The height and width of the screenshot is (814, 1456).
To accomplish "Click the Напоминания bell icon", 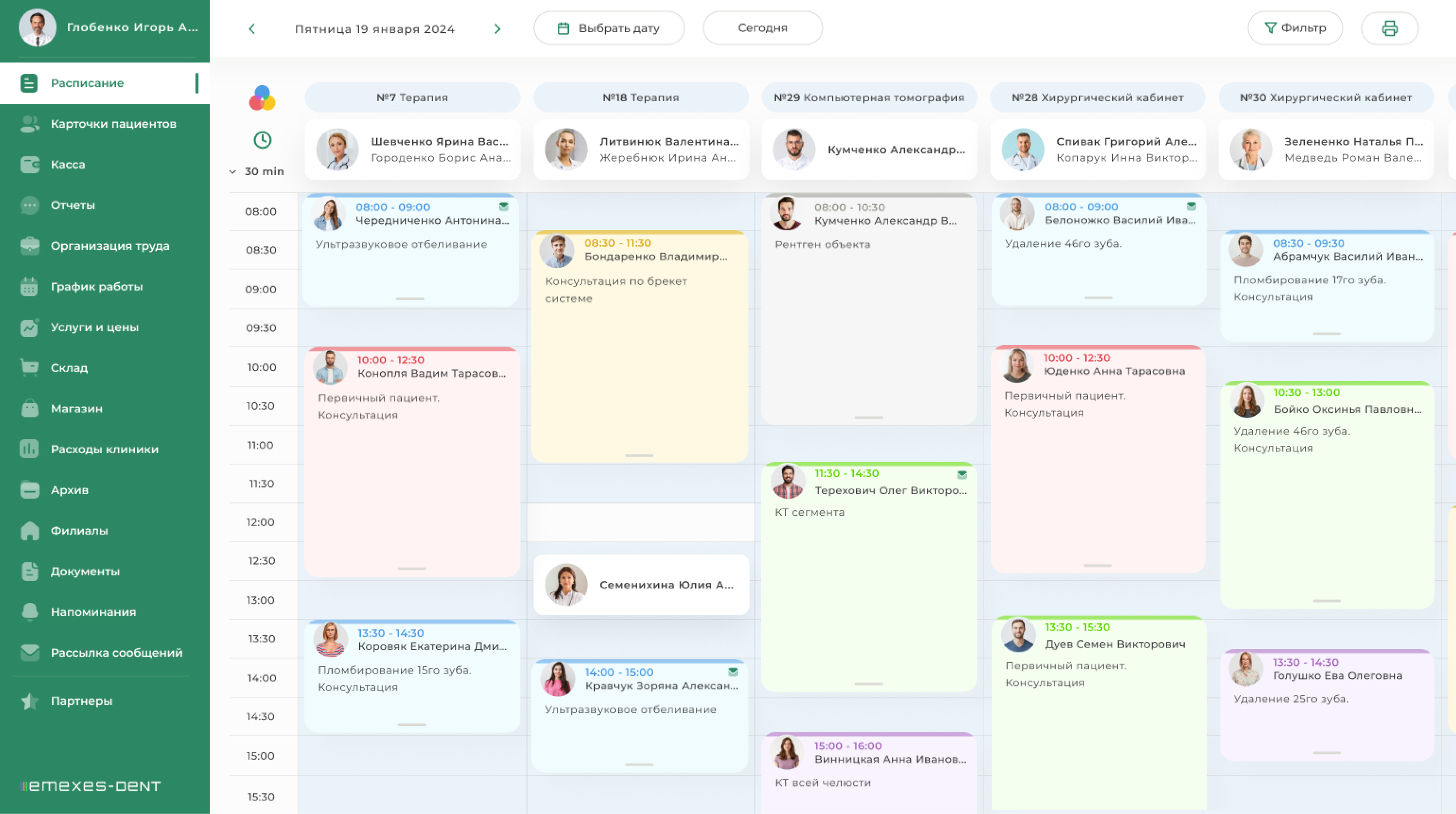I will pyautogui.click(x=30, y=612).
